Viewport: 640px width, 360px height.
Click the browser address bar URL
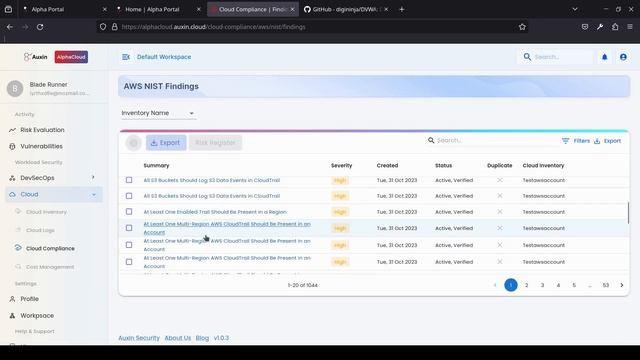[x=213, y=27]
